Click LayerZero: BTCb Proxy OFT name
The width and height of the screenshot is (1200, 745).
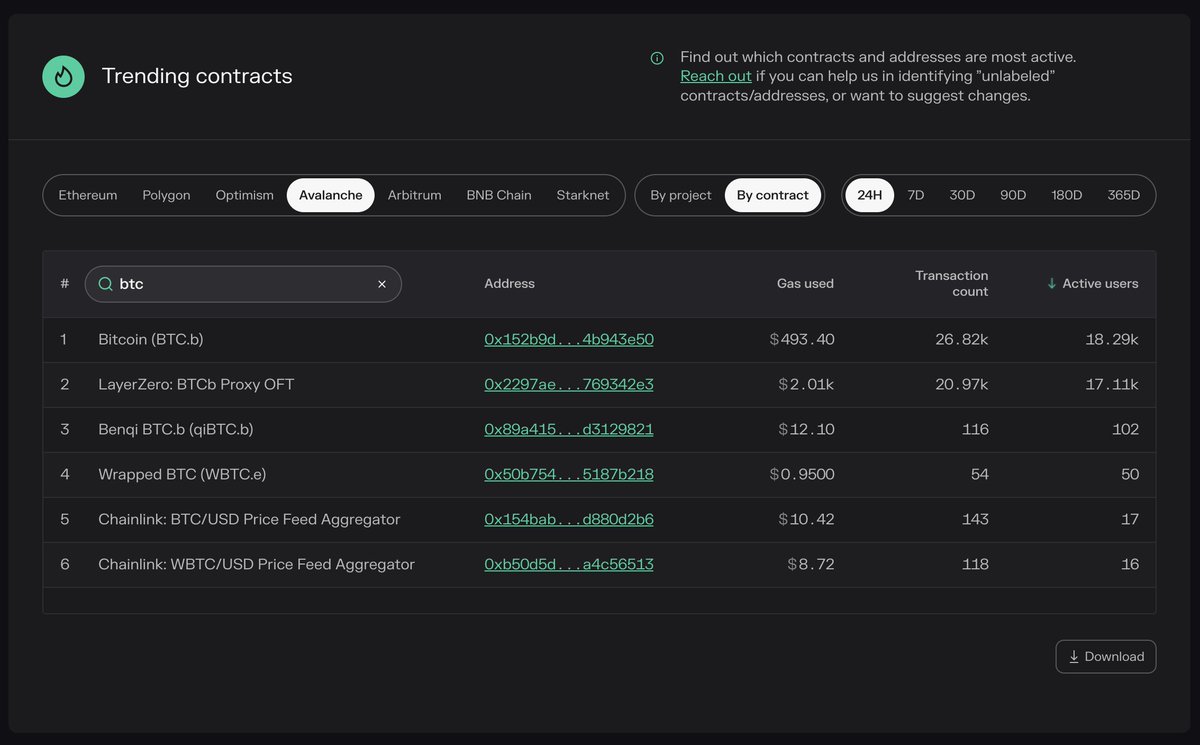click(196, 384)
